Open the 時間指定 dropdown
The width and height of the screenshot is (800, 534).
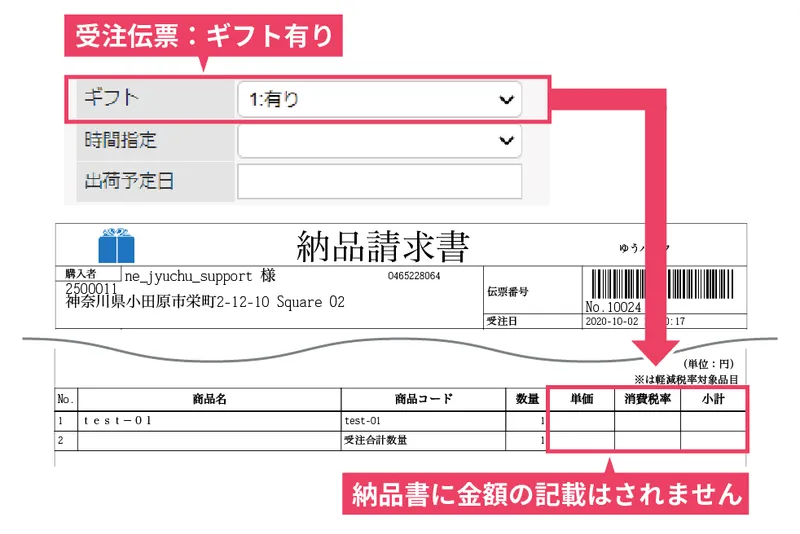pyautogui.click(x=380, y=141)
